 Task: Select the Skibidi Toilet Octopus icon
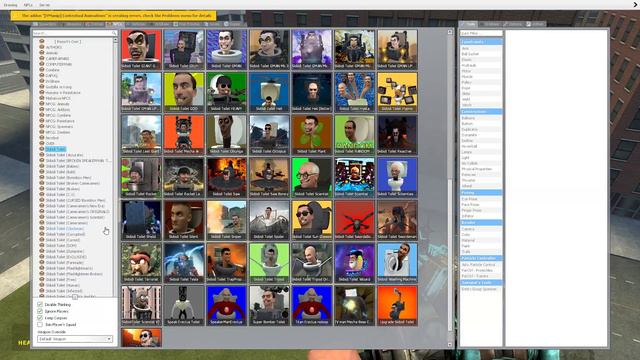(x=269, y=135)
